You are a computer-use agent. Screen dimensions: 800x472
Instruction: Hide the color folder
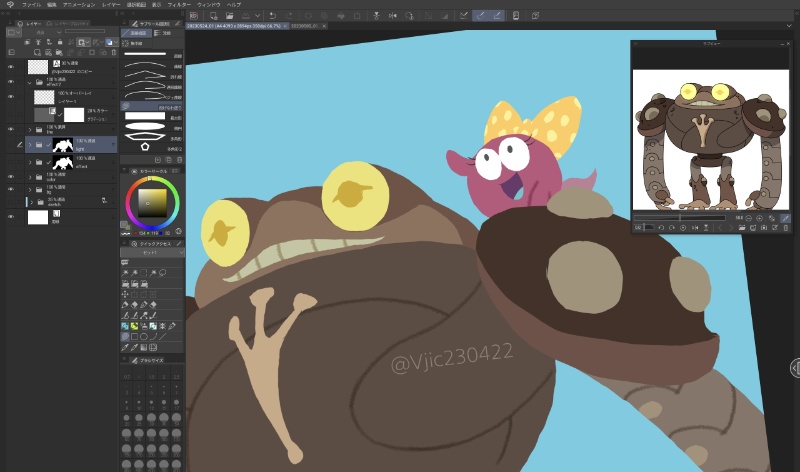coord(11,177)
